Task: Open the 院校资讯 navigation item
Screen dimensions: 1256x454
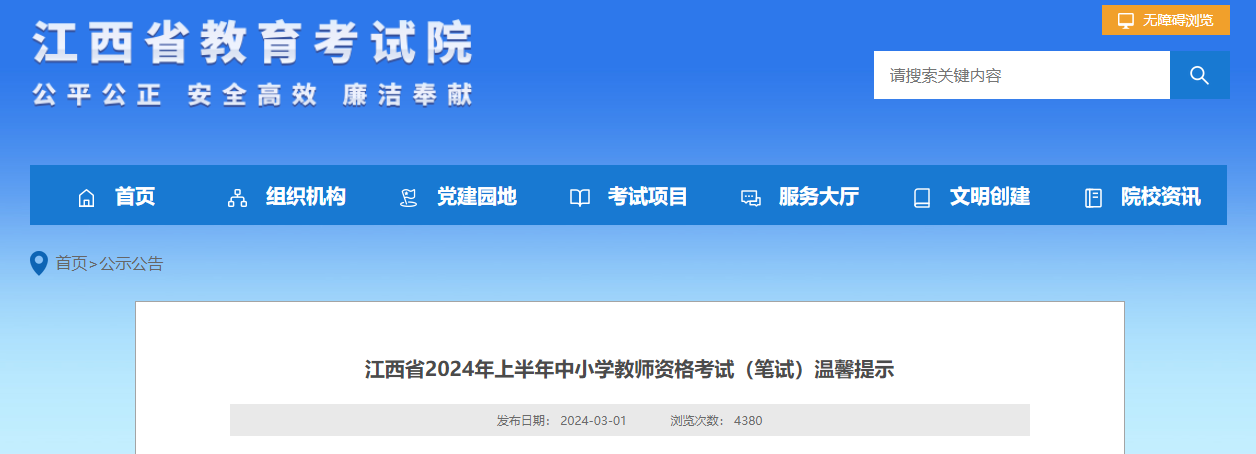Action: point(1161,197)
